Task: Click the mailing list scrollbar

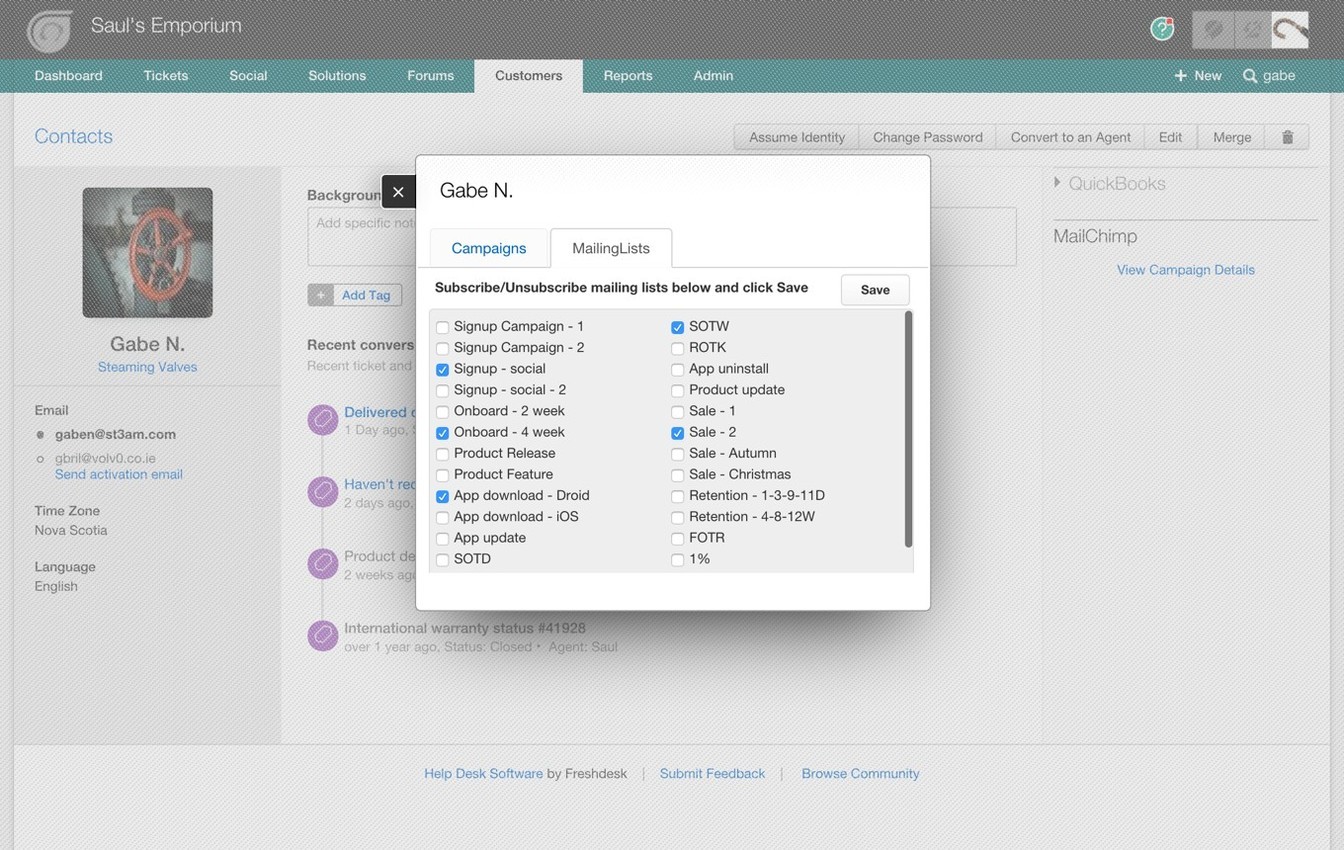Action: pos(908,430)
